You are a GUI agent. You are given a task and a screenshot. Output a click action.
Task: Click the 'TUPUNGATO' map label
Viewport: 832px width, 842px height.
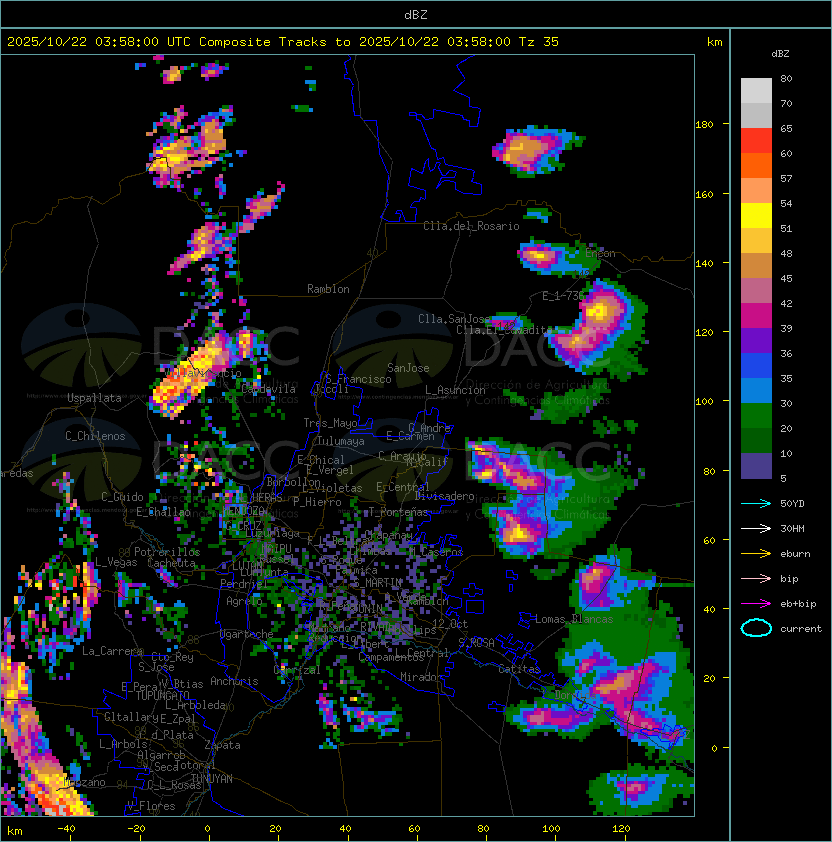[x=163, y=696]
